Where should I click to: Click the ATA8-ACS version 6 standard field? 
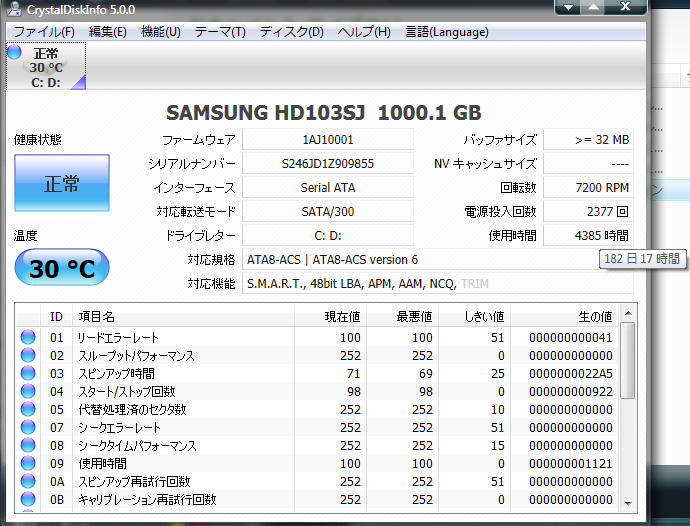pos(438,260)
